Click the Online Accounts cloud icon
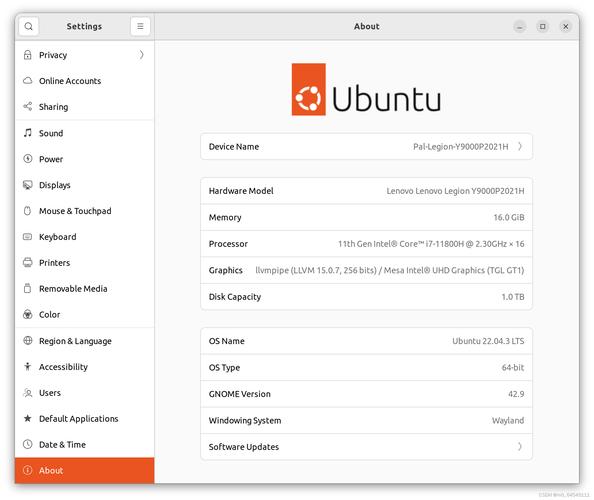Screen dimensions: 594x500 click(28, 81)
